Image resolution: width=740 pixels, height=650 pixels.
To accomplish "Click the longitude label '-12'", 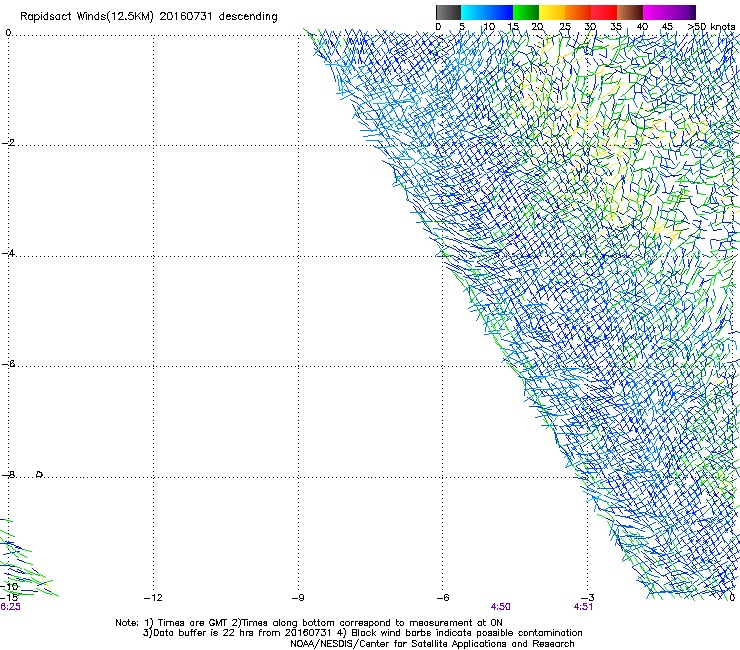I will (153, 598).
